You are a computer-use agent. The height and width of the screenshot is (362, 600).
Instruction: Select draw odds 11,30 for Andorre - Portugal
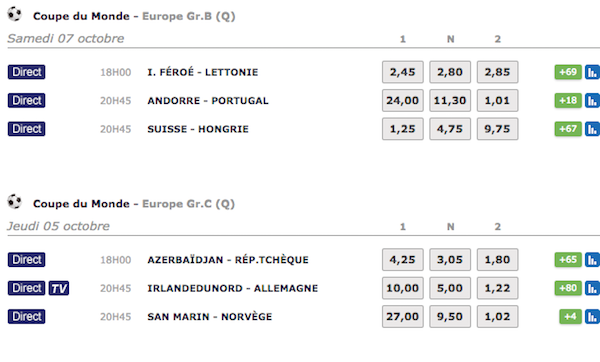[450, 101]
